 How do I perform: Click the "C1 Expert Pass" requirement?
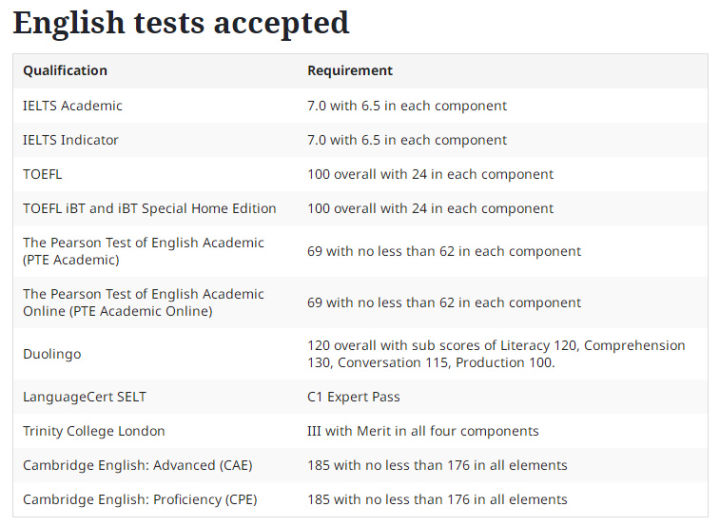point(354,397)
